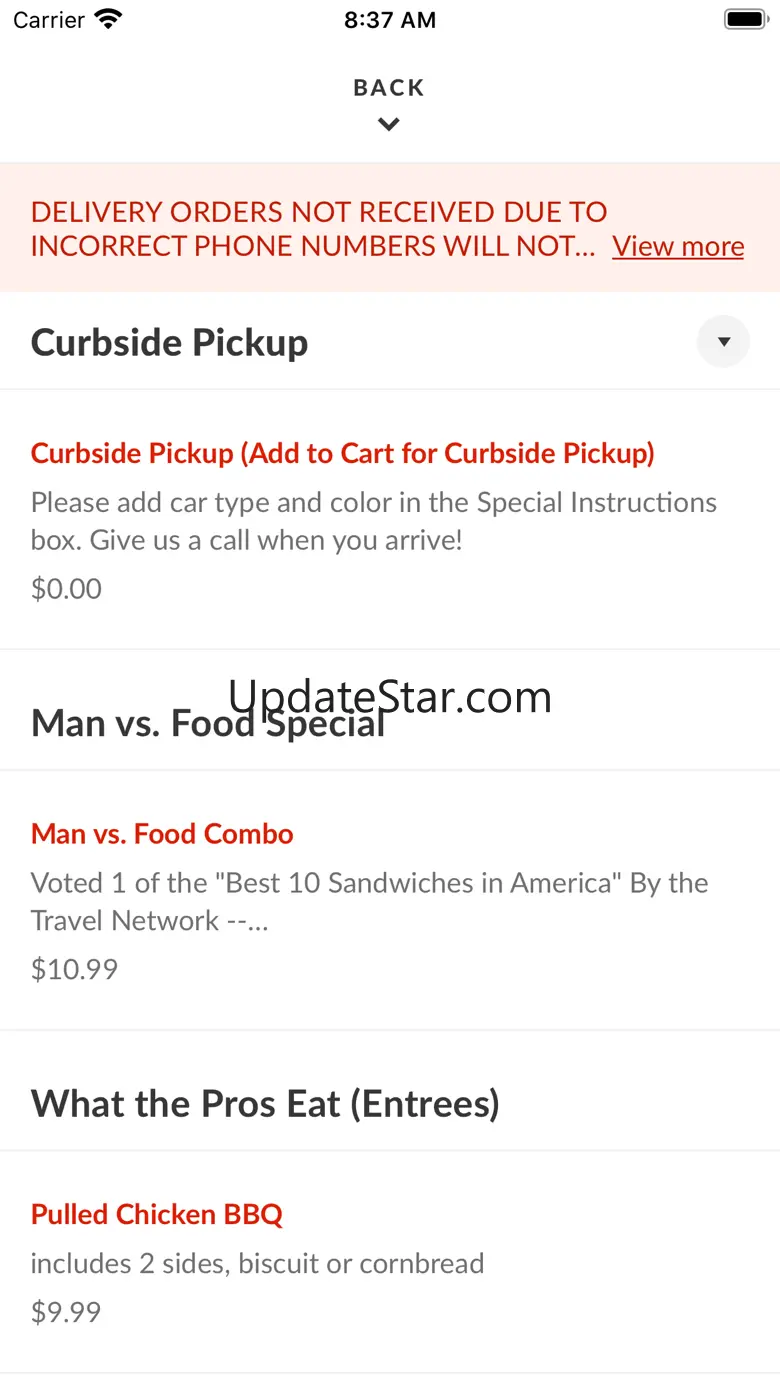Tap What the Pros Eat (Entrees) heading
This screenshot has width=780, height=1387.
tap(265, 1104)
